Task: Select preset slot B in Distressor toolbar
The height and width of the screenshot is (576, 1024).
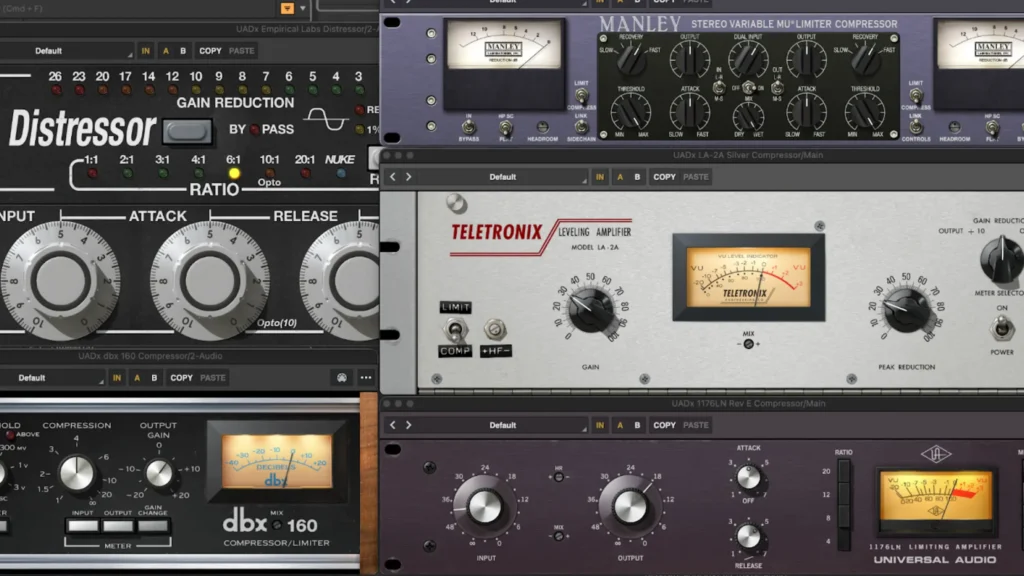Action: pos(183,51)
